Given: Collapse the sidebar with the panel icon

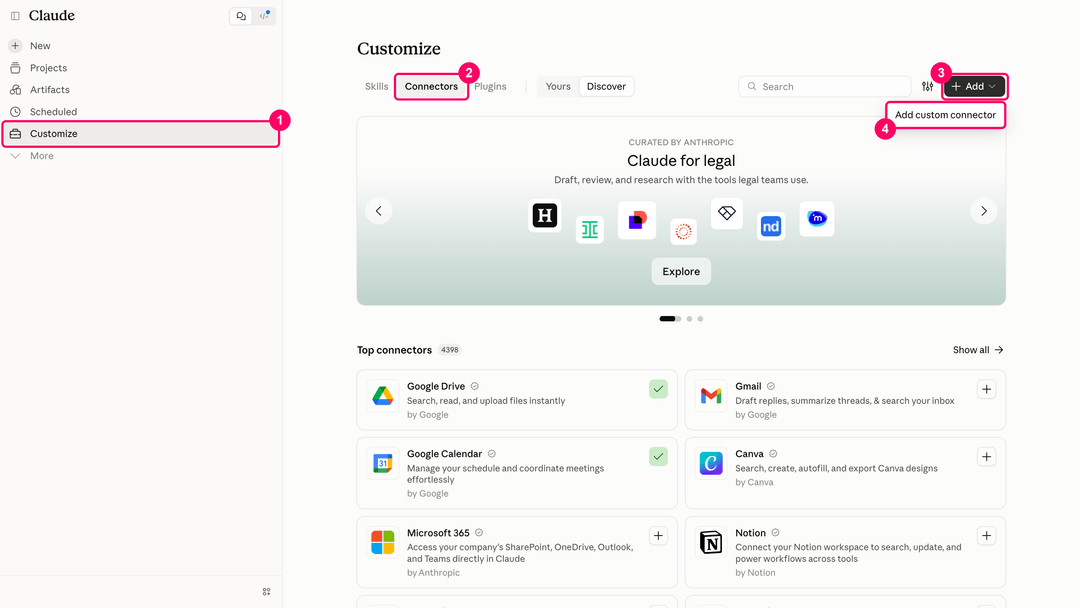Looking at the screenshot, I should point(15,16).
